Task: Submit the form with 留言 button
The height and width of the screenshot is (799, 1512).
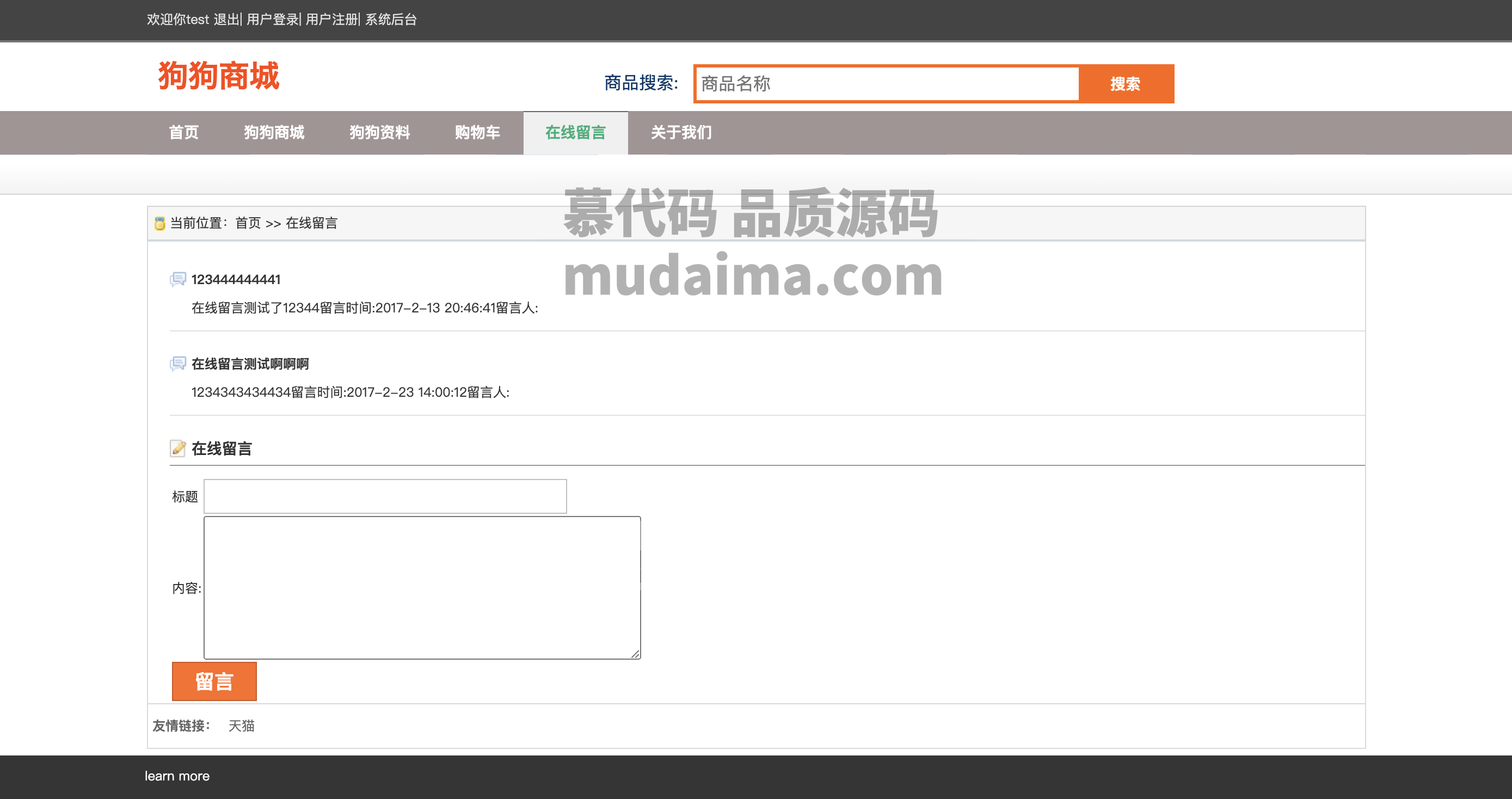Action: click(214, 681)
